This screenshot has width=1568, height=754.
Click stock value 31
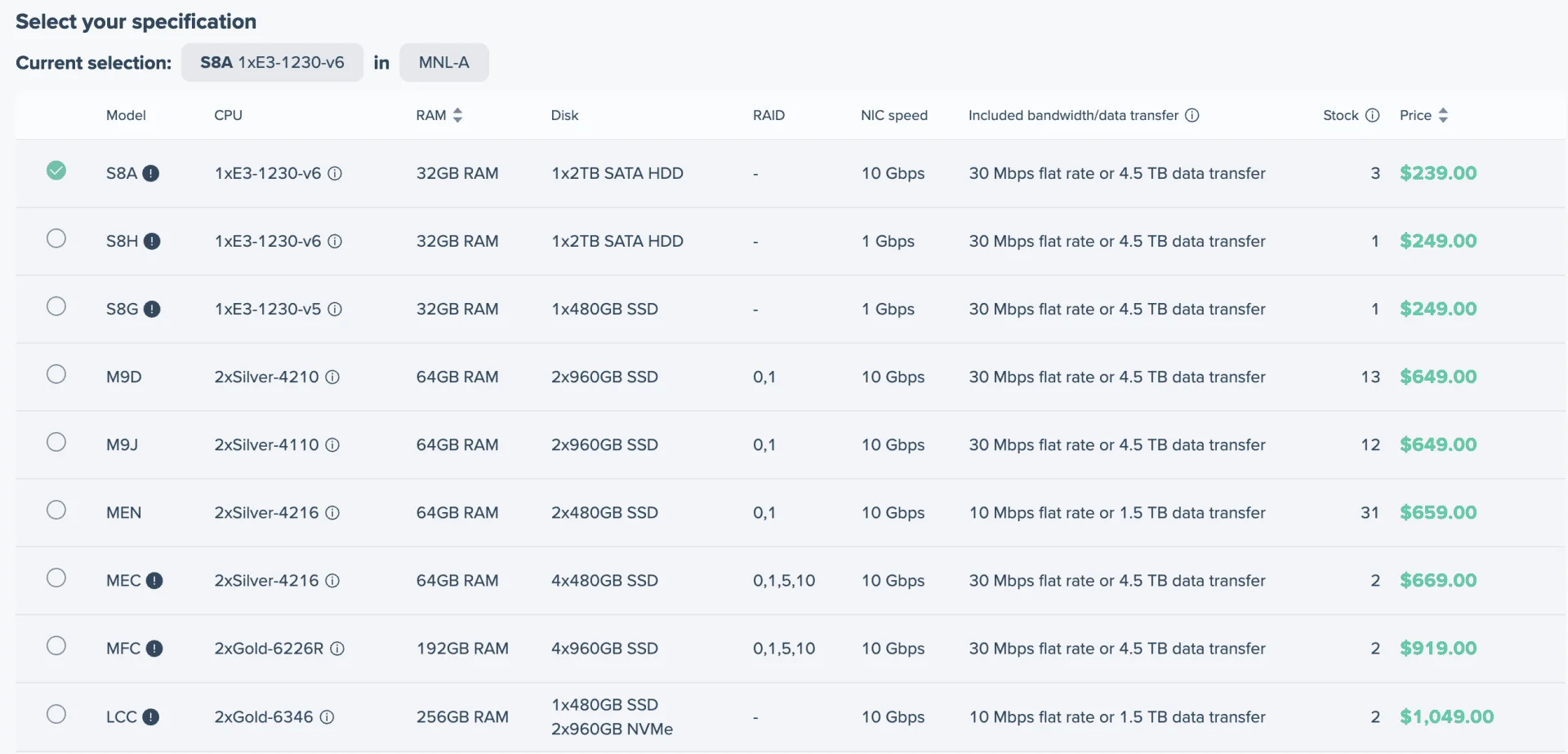[1370, 512]
